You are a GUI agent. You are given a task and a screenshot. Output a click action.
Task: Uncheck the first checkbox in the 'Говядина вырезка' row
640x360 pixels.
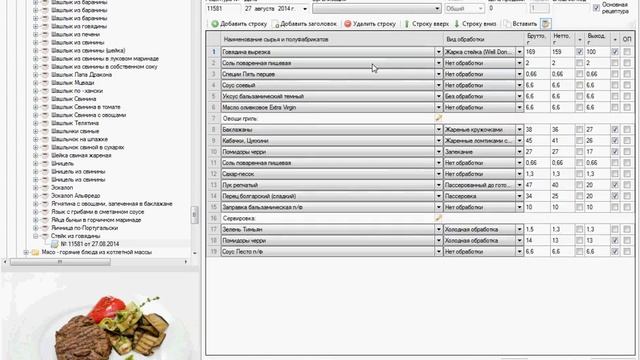click(580, 52)
